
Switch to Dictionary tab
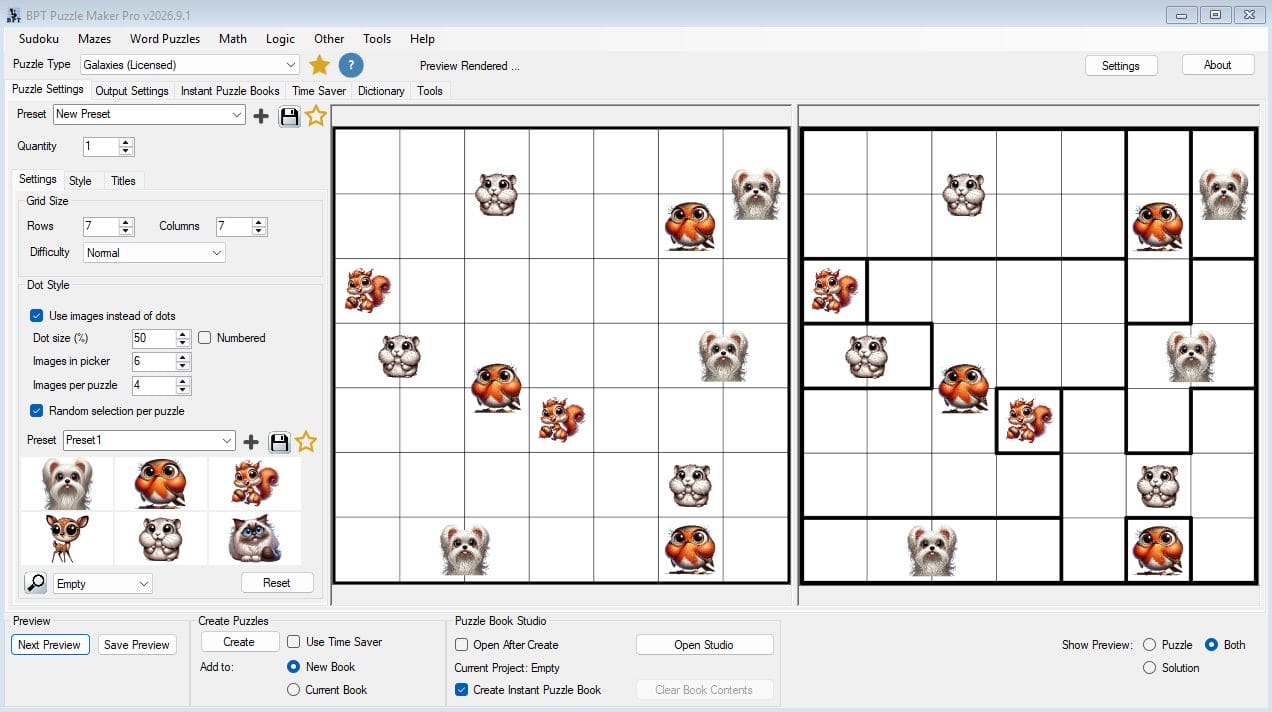coord(381,91)
